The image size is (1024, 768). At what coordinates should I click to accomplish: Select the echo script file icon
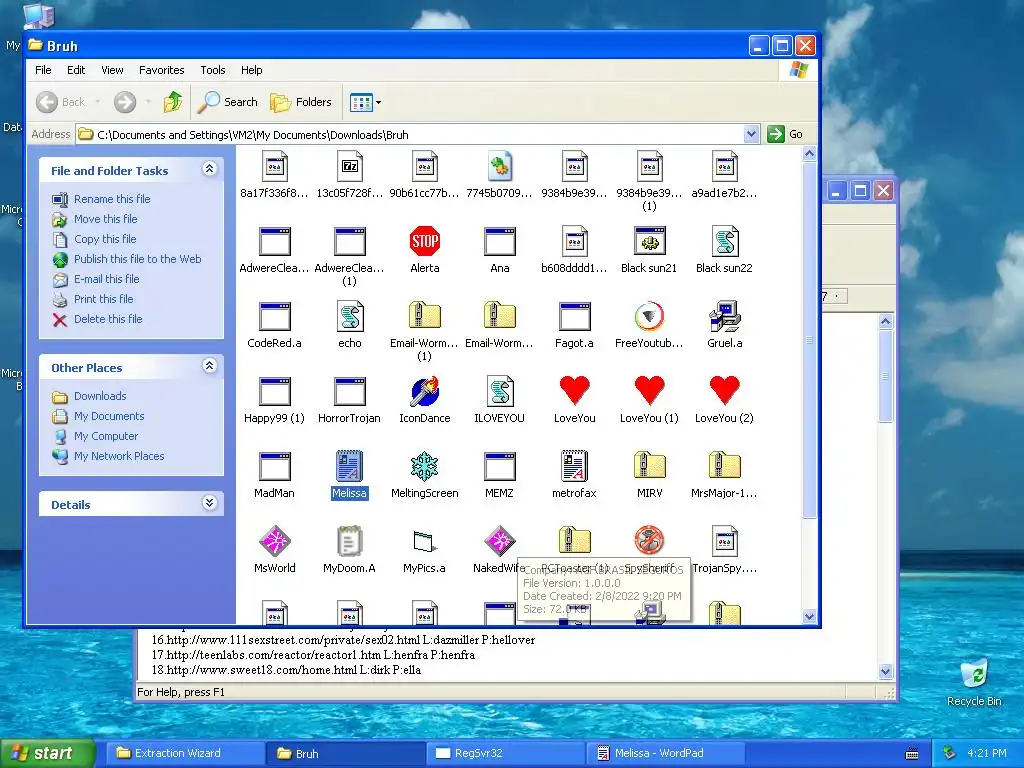(x=349, y=317)
